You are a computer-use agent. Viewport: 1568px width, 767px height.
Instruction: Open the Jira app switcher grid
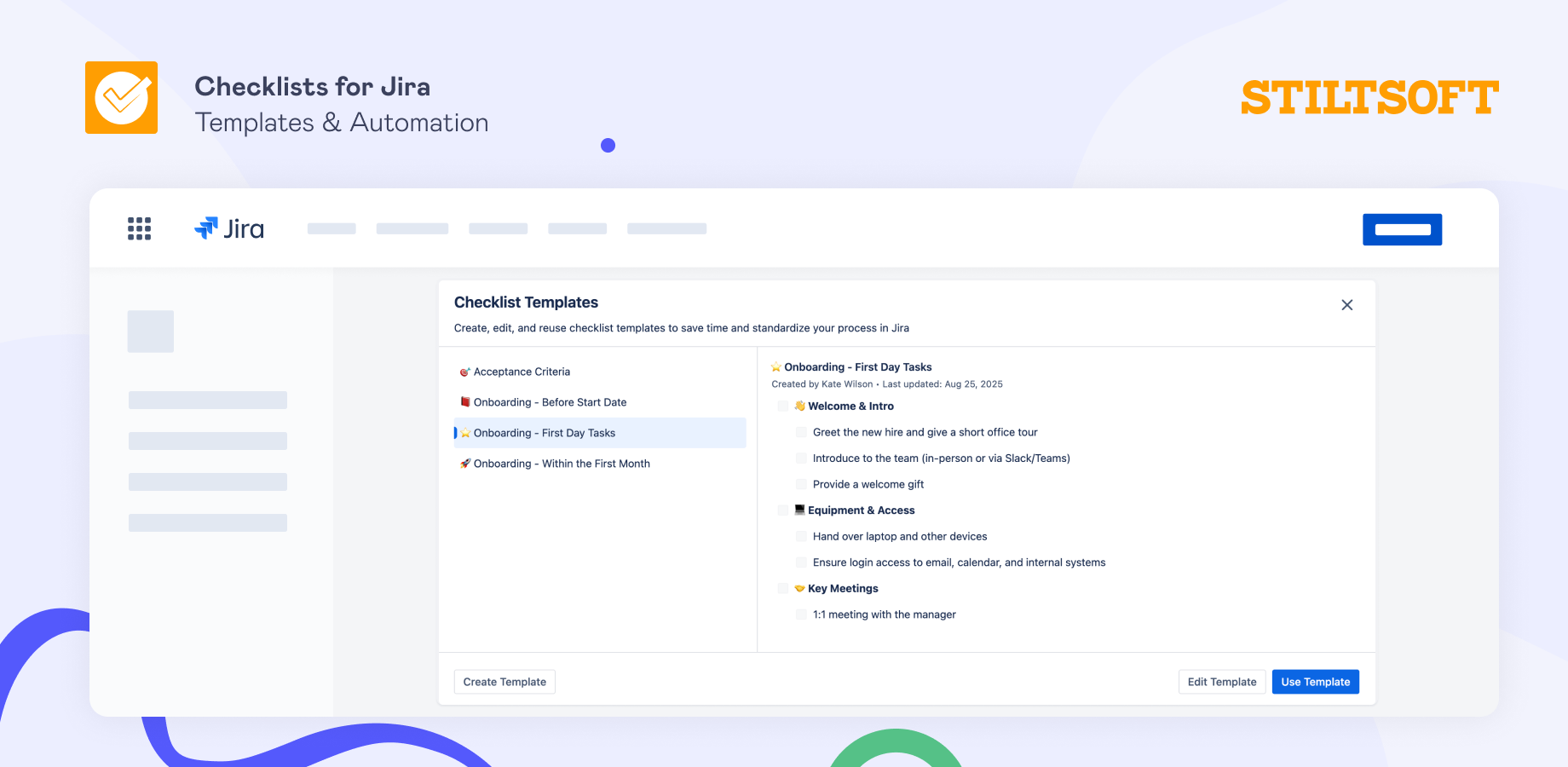(x=139, y=228)
